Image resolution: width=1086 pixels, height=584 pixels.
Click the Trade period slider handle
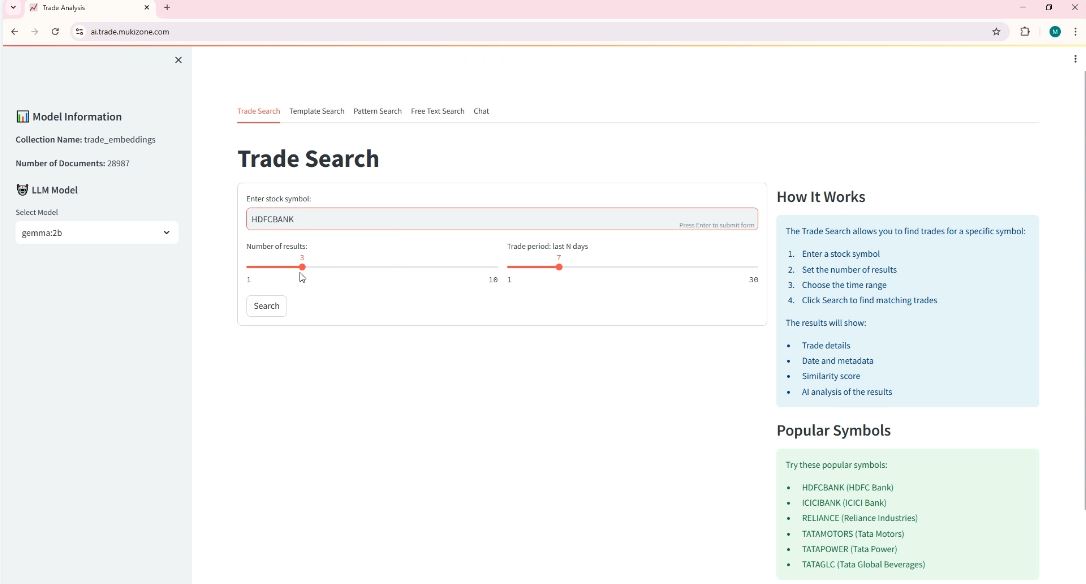[x=559, y=267]
